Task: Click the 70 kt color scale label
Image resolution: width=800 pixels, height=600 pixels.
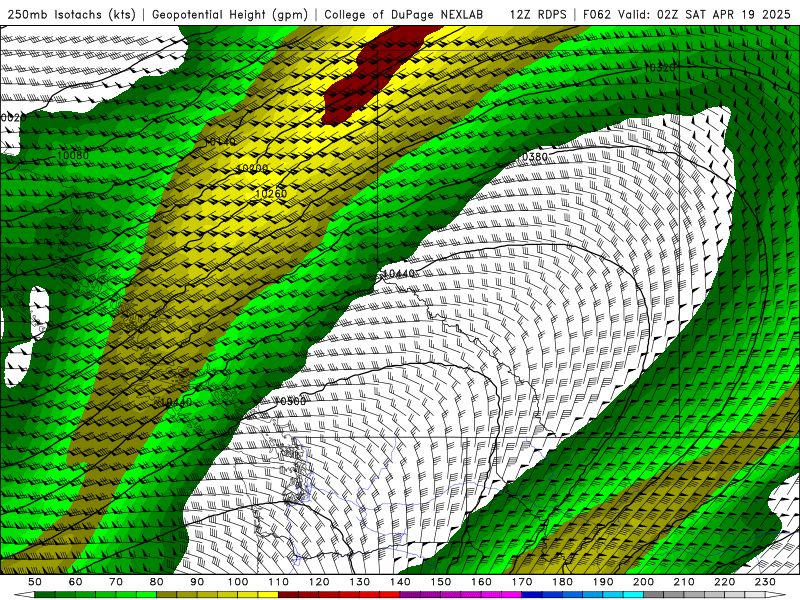Action: pos(116,582)
